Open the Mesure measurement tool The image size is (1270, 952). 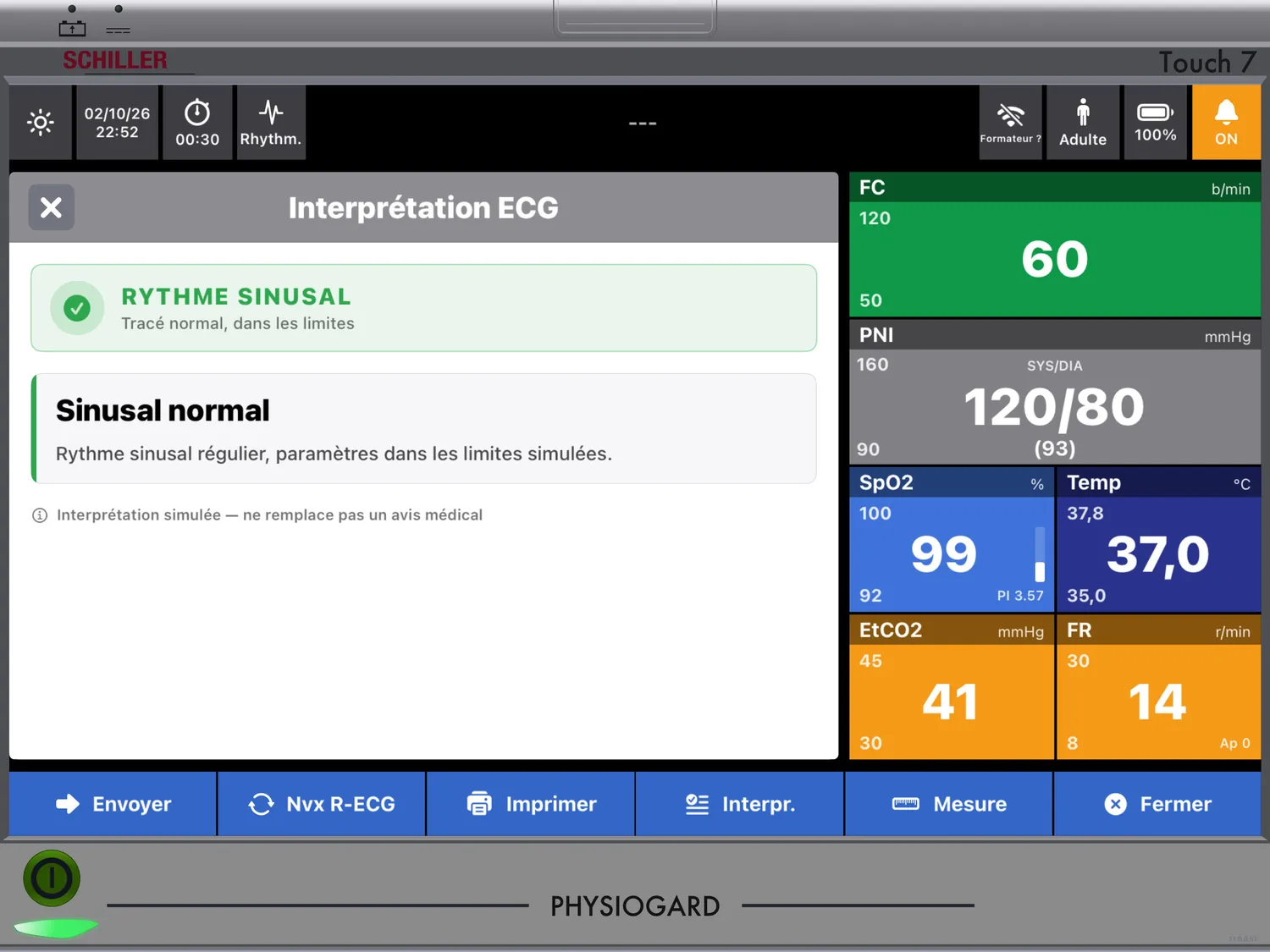pos(949,804)
